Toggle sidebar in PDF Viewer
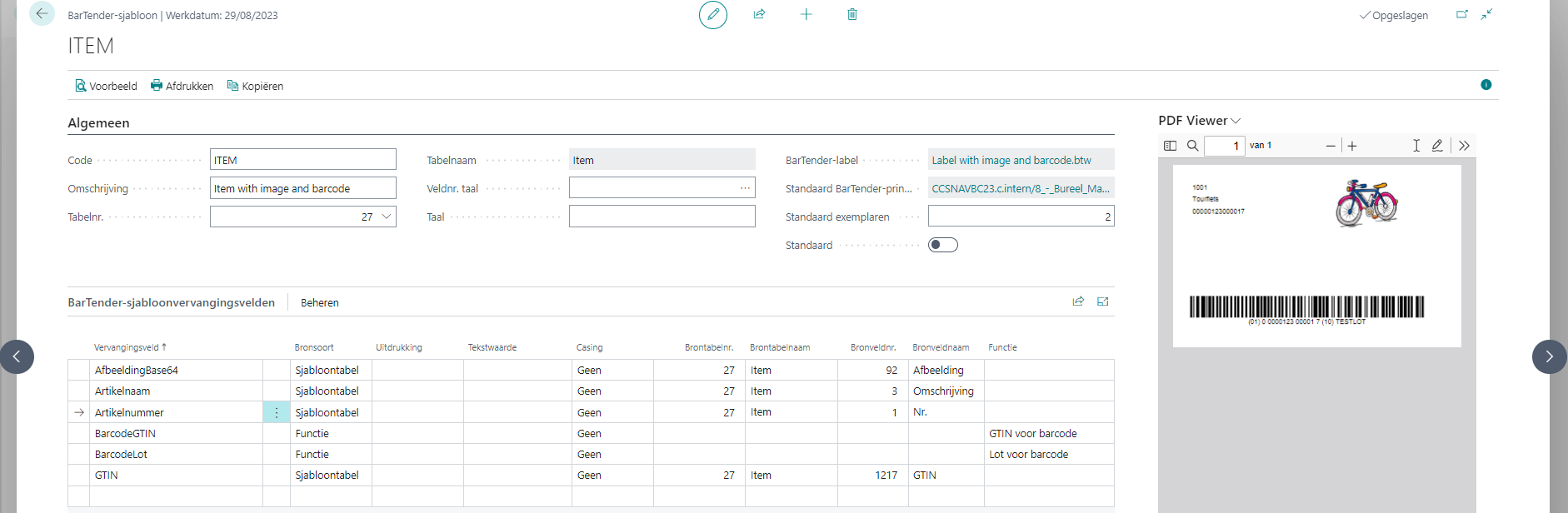Image resolution: width=1568 pixels, height=513 pixels. pos(1170,146)
